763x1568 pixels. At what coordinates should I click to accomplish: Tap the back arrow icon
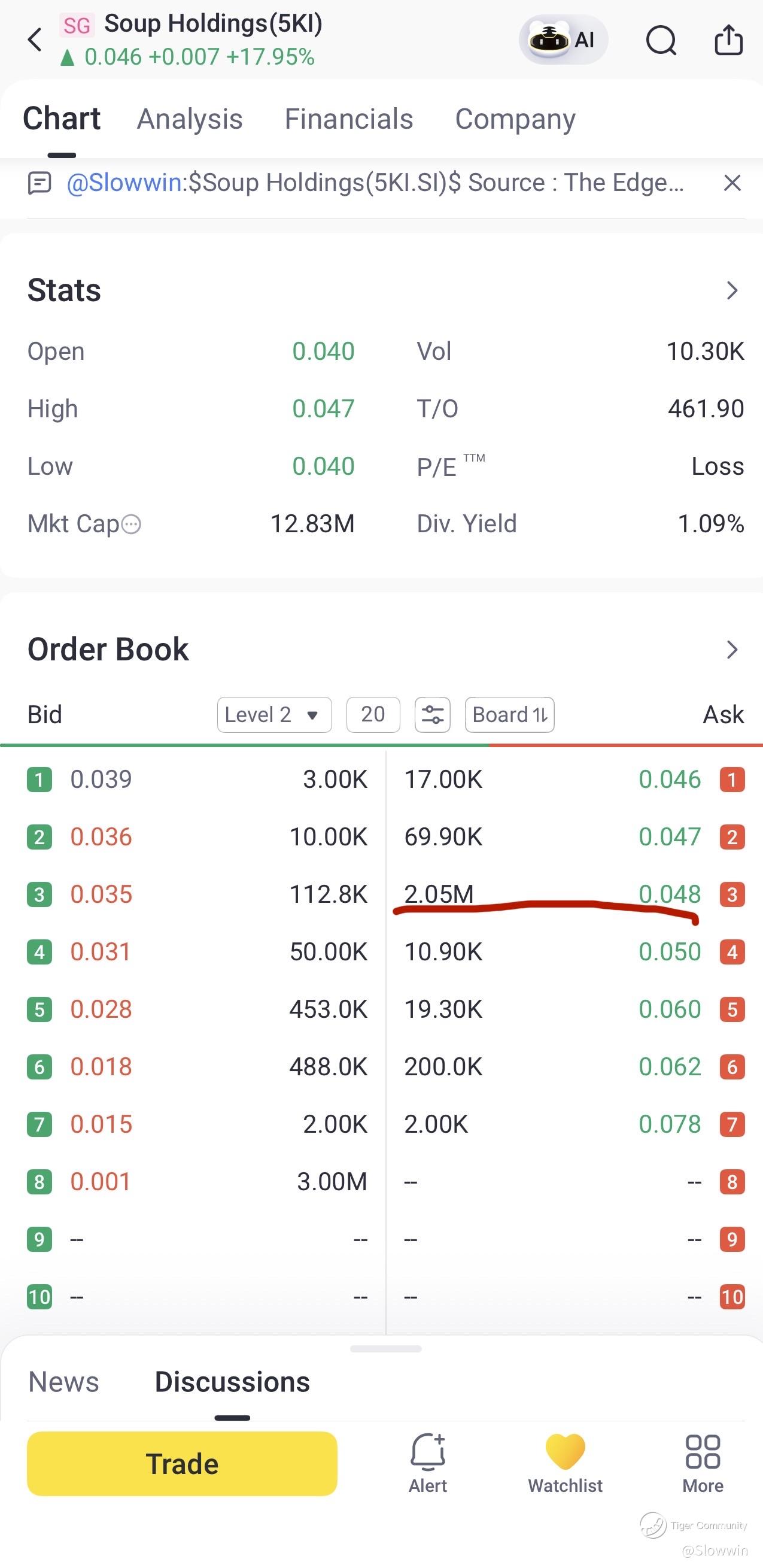pyautogui.click(x=35, y=40)
